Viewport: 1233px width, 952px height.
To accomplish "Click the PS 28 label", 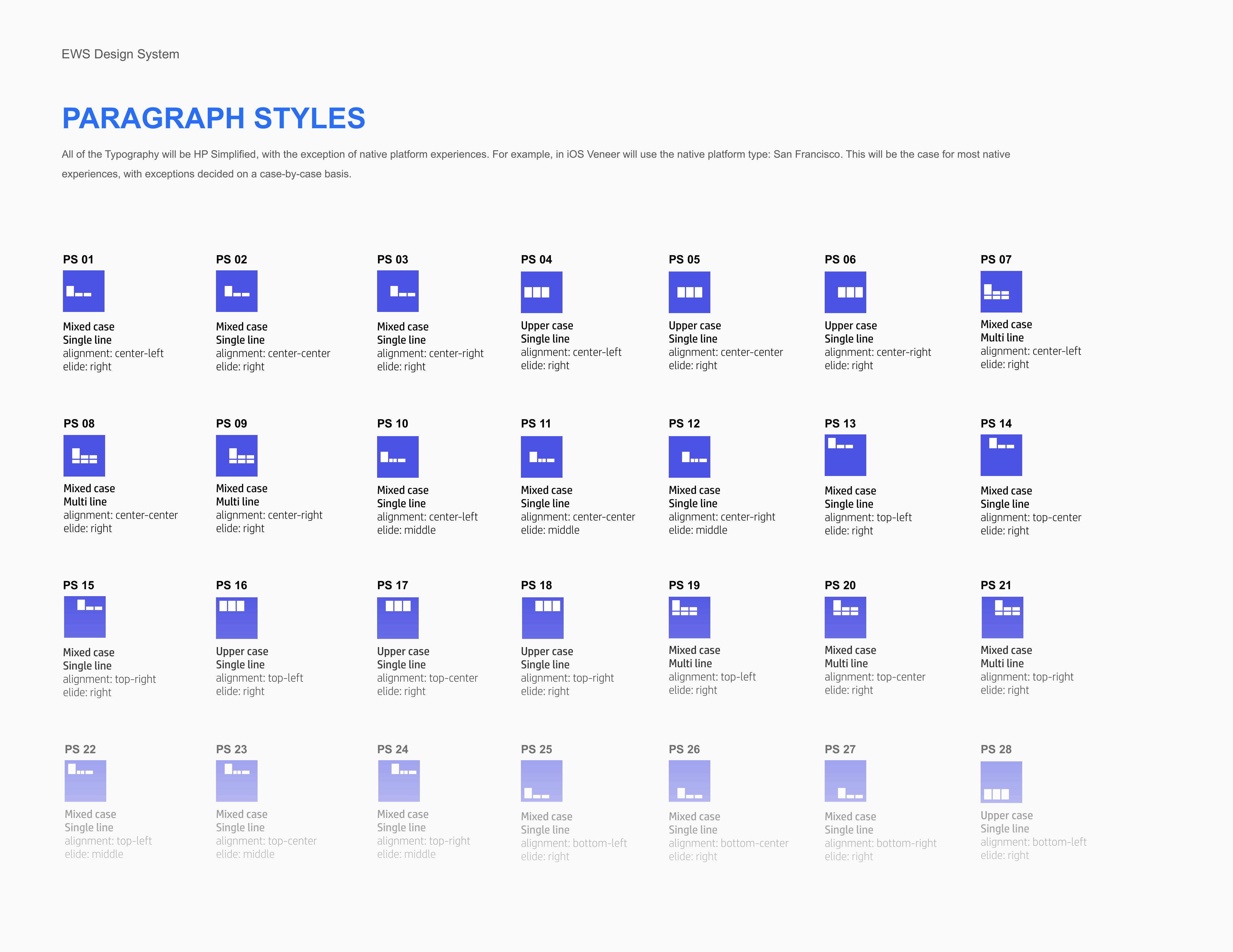I will (996, 749).
